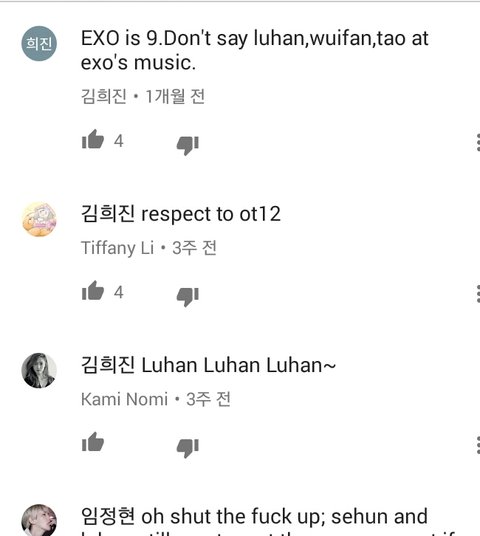Like Tiffany Li's 'respect to ot12' comment
Viewport: 480px width, 536px height.
(x=93, y=291)
